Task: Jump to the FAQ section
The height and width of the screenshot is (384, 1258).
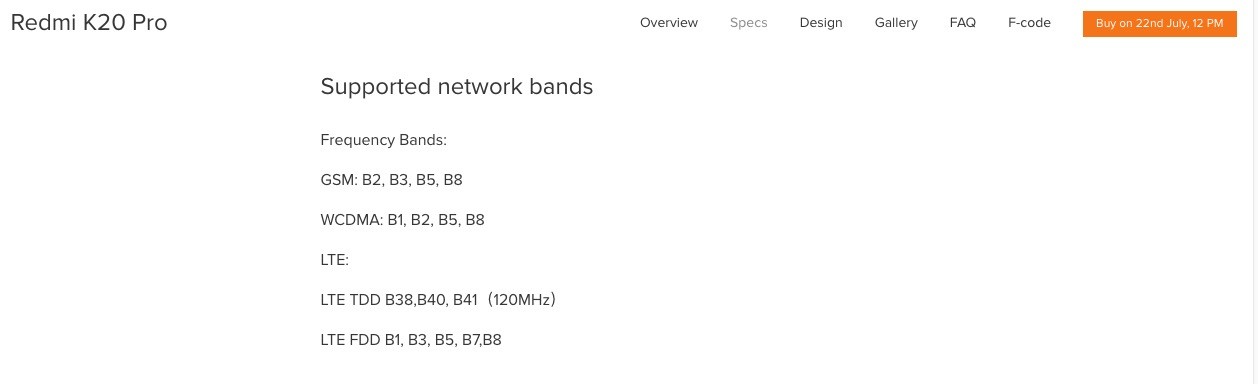Action: click(x=963, y=23)
